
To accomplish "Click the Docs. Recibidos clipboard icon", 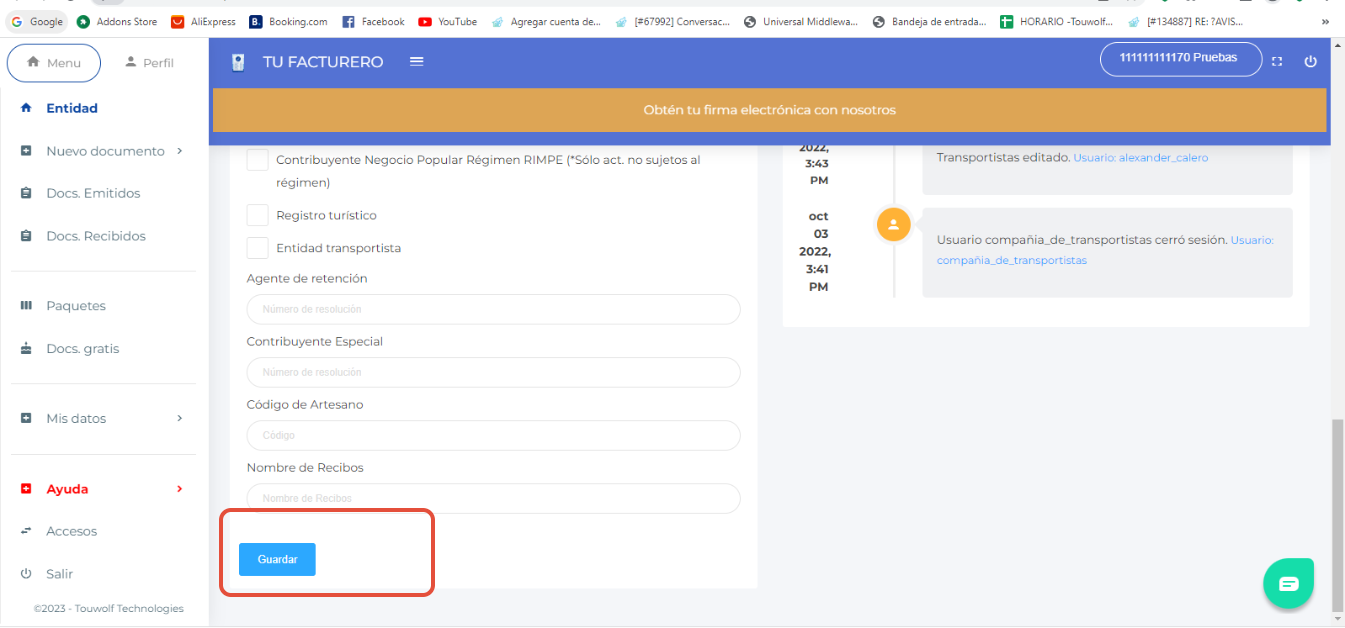I will click(26, 236).
